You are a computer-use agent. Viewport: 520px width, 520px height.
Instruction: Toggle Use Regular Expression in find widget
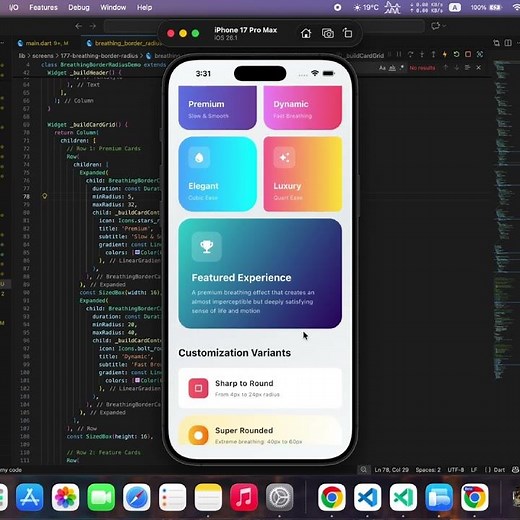tap(402, 68)
